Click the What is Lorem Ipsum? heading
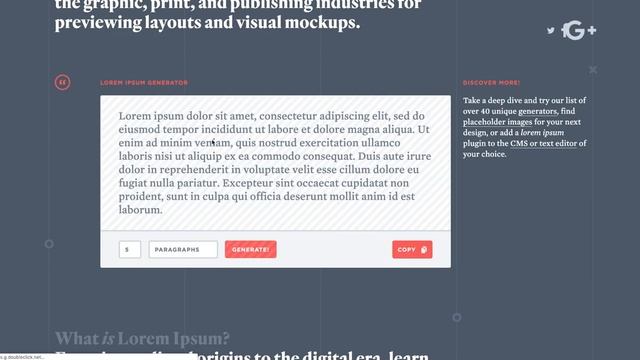 (142, 338)
